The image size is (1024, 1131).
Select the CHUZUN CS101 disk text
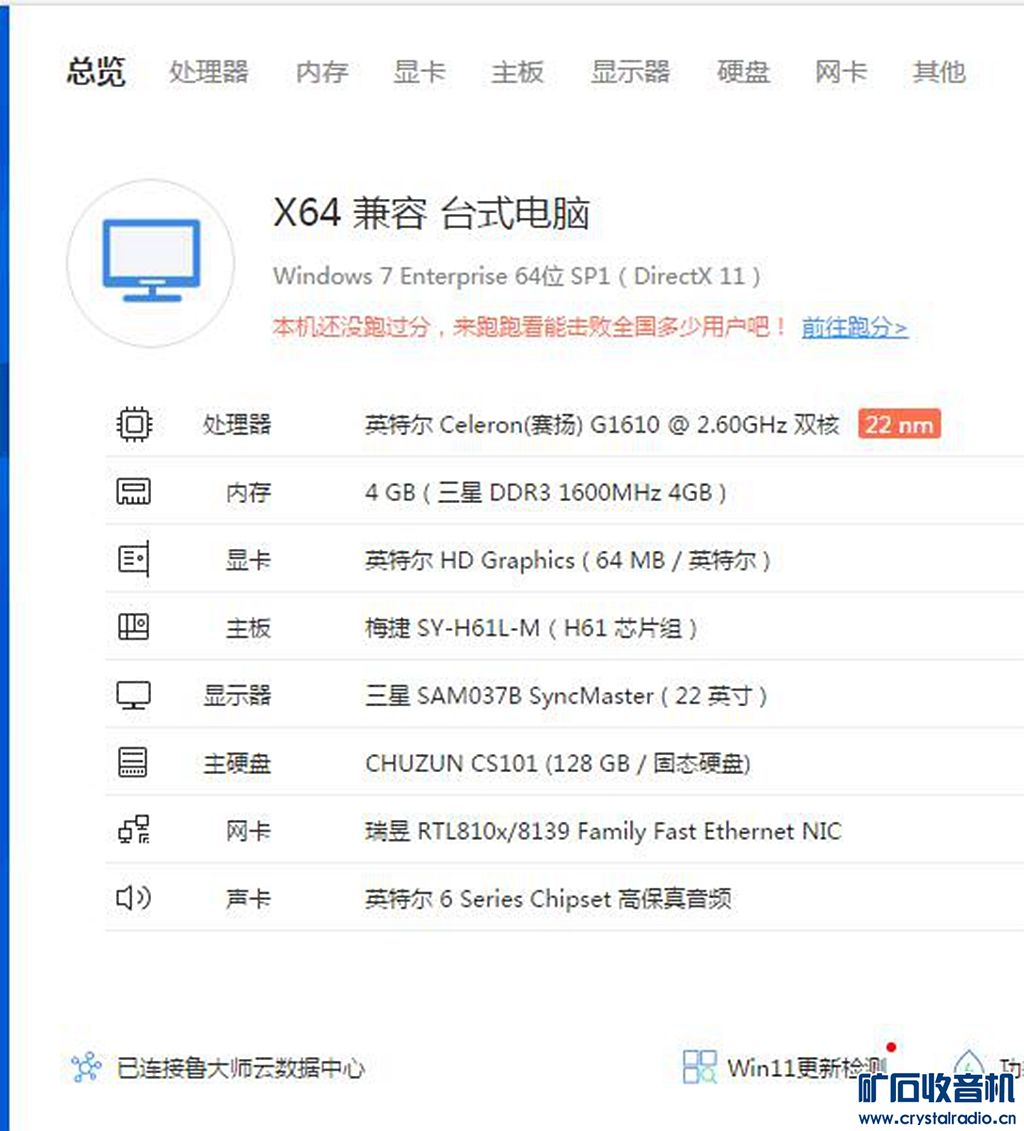(557, 763)
